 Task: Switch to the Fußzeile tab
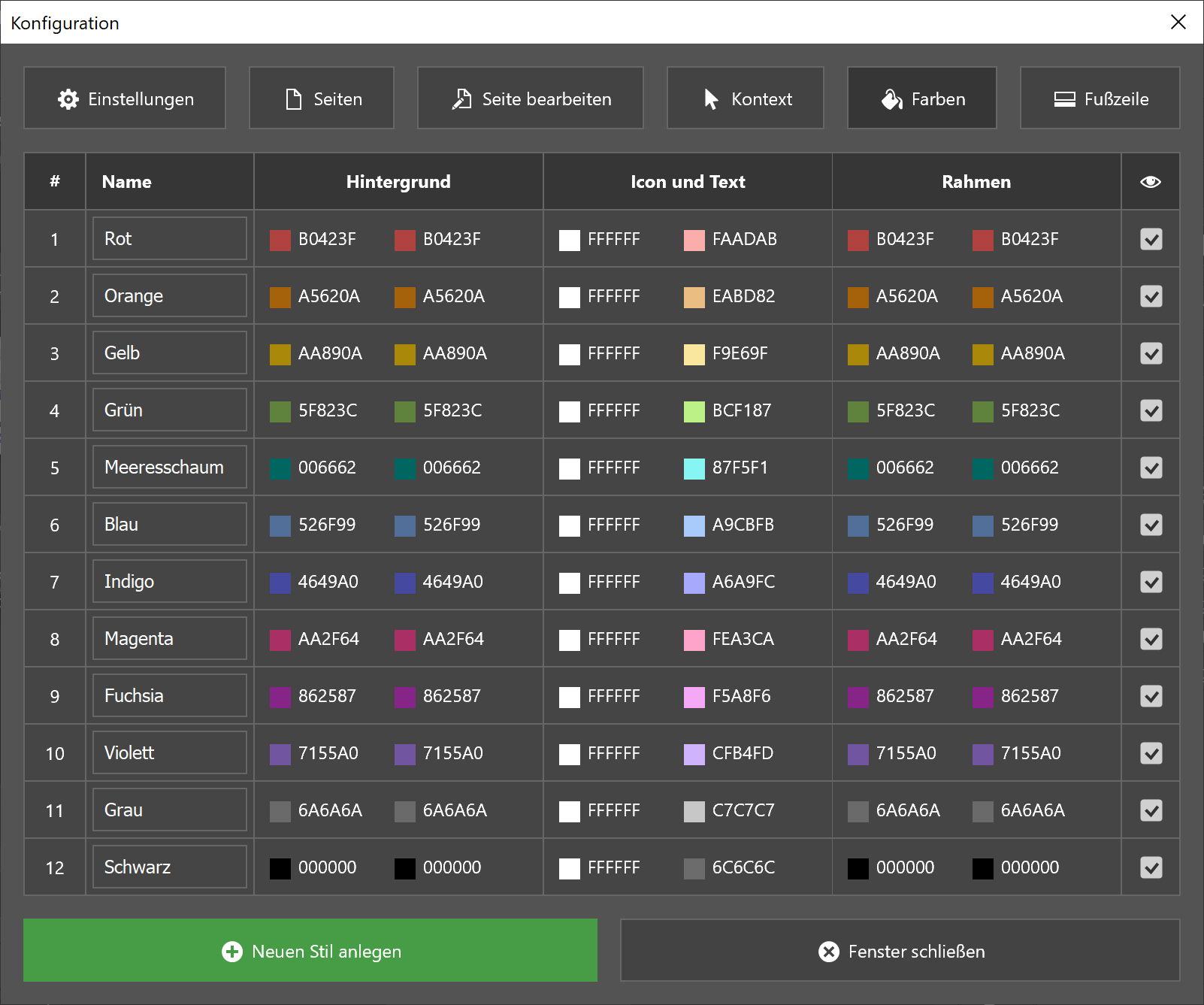[x=1100, y=98]
